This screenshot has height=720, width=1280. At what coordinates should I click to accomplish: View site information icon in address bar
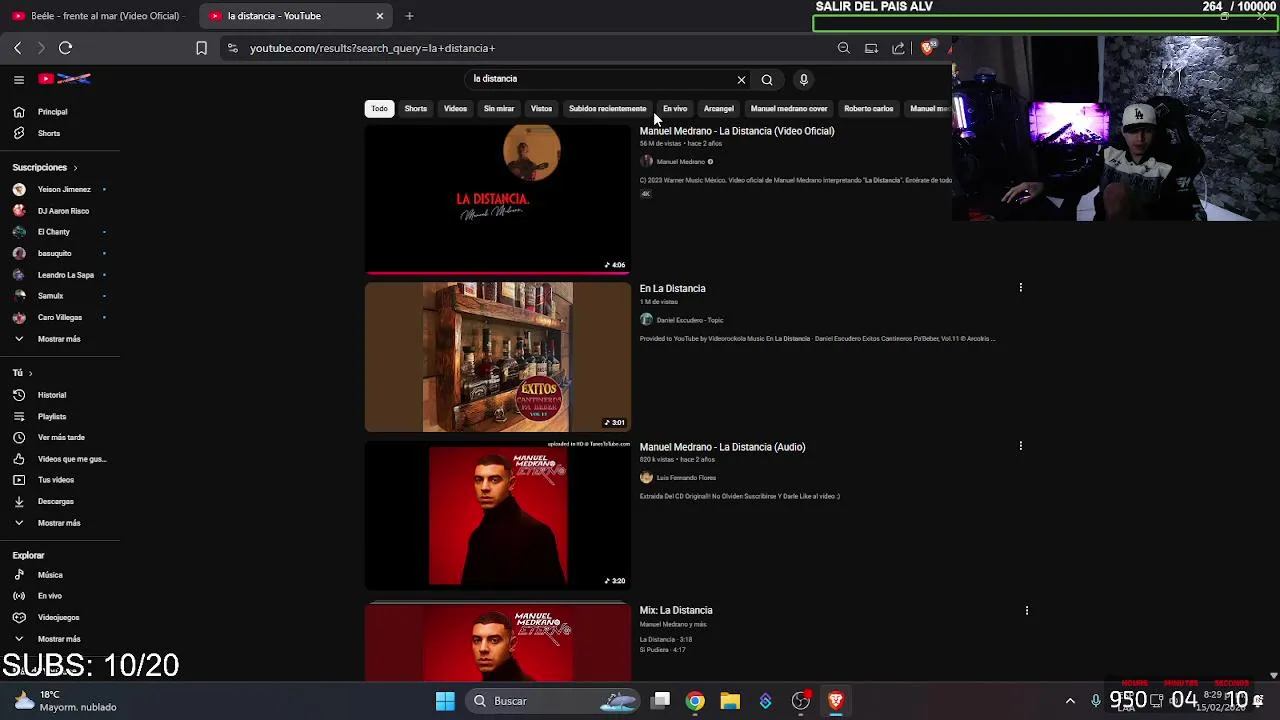[x=232, y=48]
